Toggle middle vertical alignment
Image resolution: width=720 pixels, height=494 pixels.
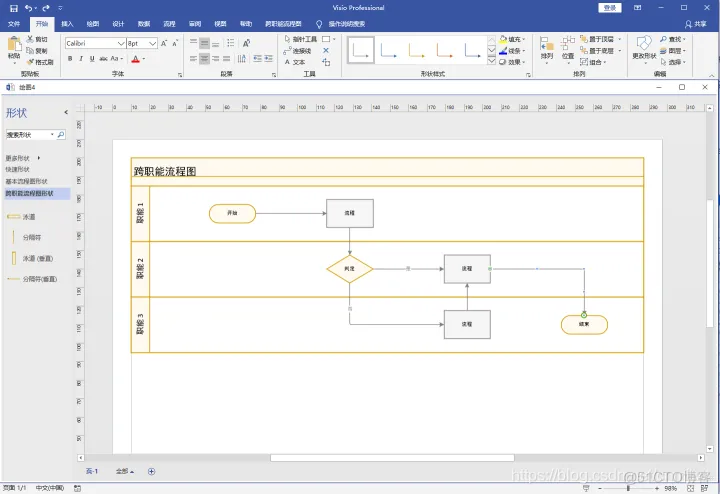point(204,43)
